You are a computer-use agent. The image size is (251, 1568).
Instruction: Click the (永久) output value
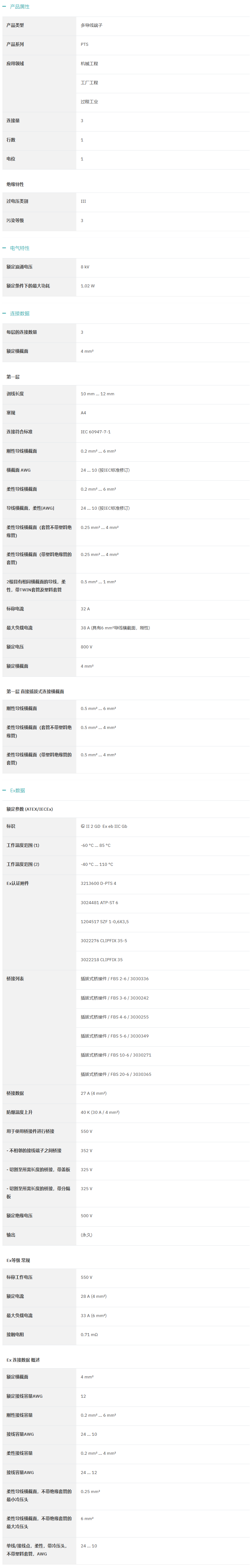click(87, 1235)
